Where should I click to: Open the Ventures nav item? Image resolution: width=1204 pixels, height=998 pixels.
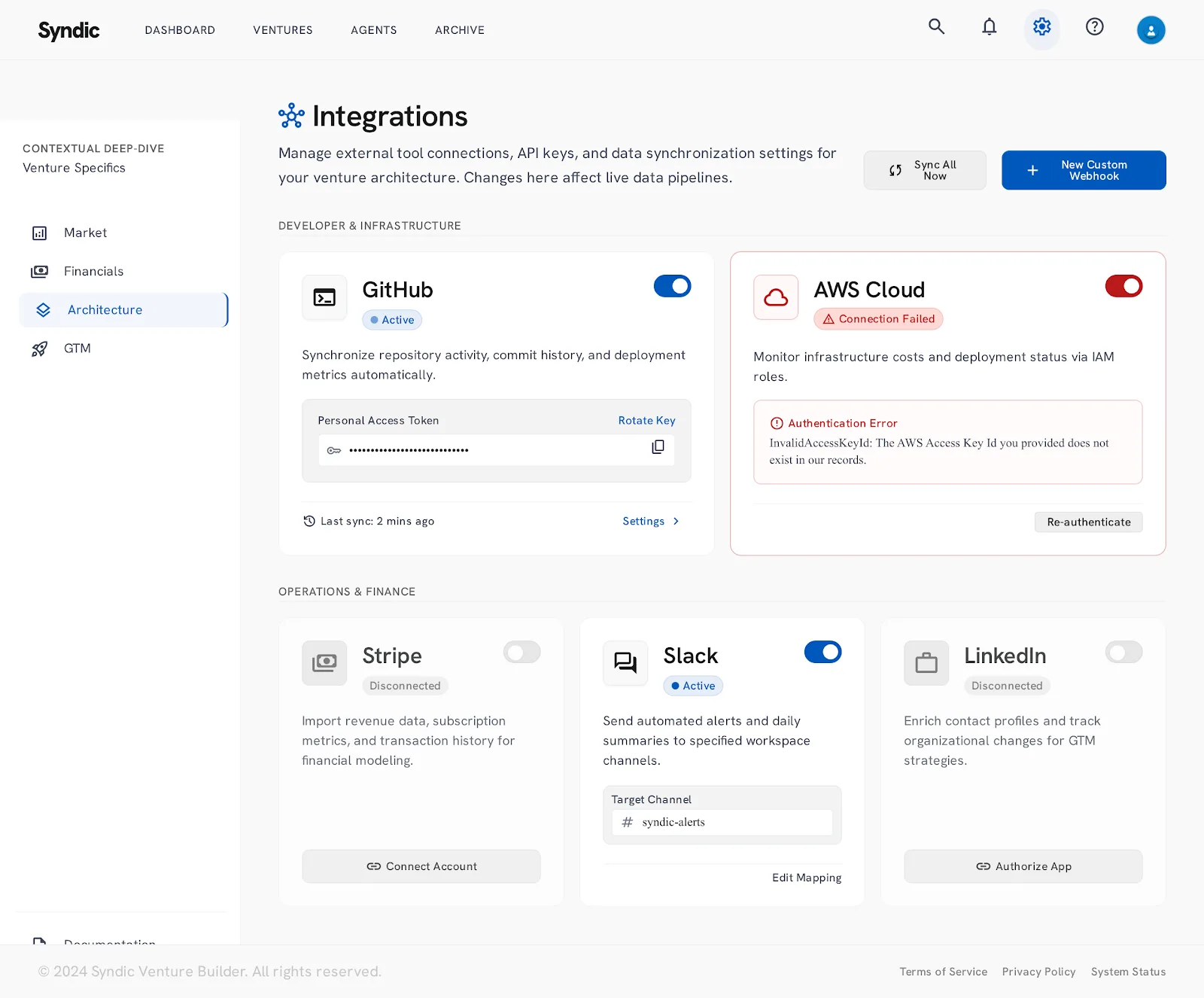pyautogui.click(x=283, y=30)
